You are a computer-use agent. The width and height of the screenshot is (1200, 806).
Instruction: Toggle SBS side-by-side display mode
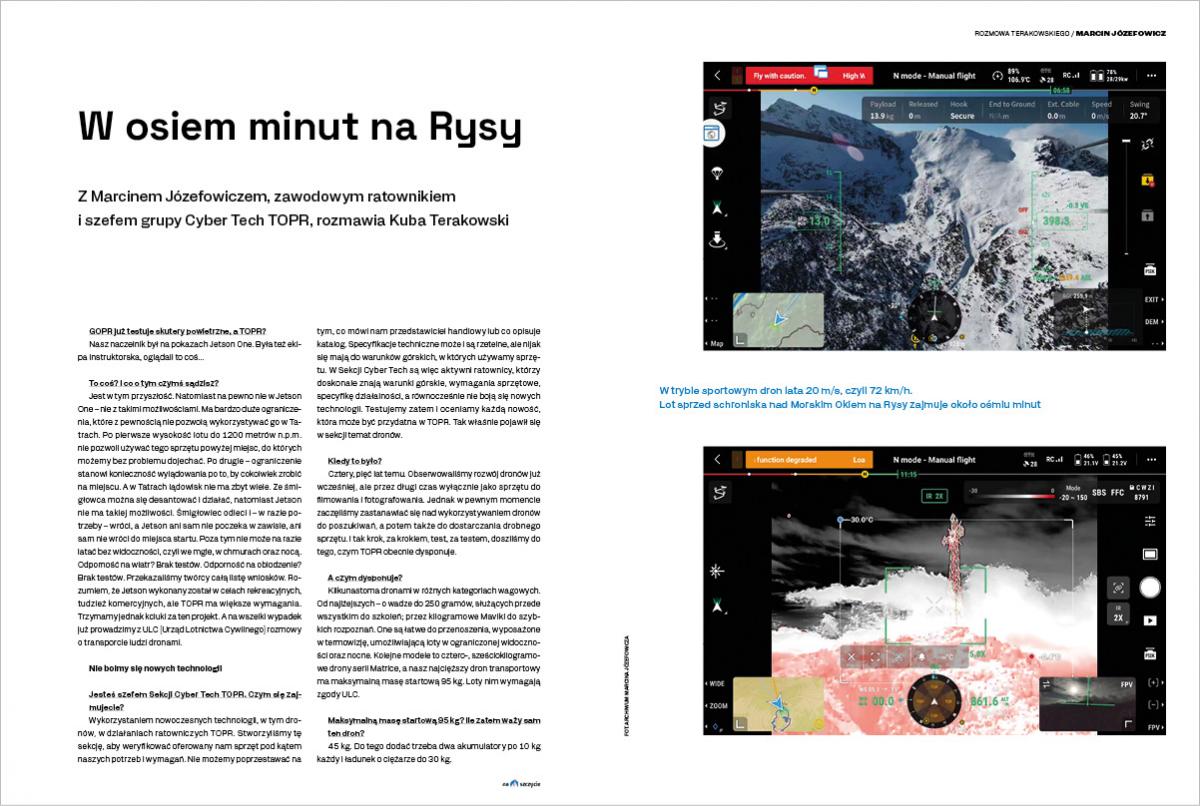point(1099,493)
